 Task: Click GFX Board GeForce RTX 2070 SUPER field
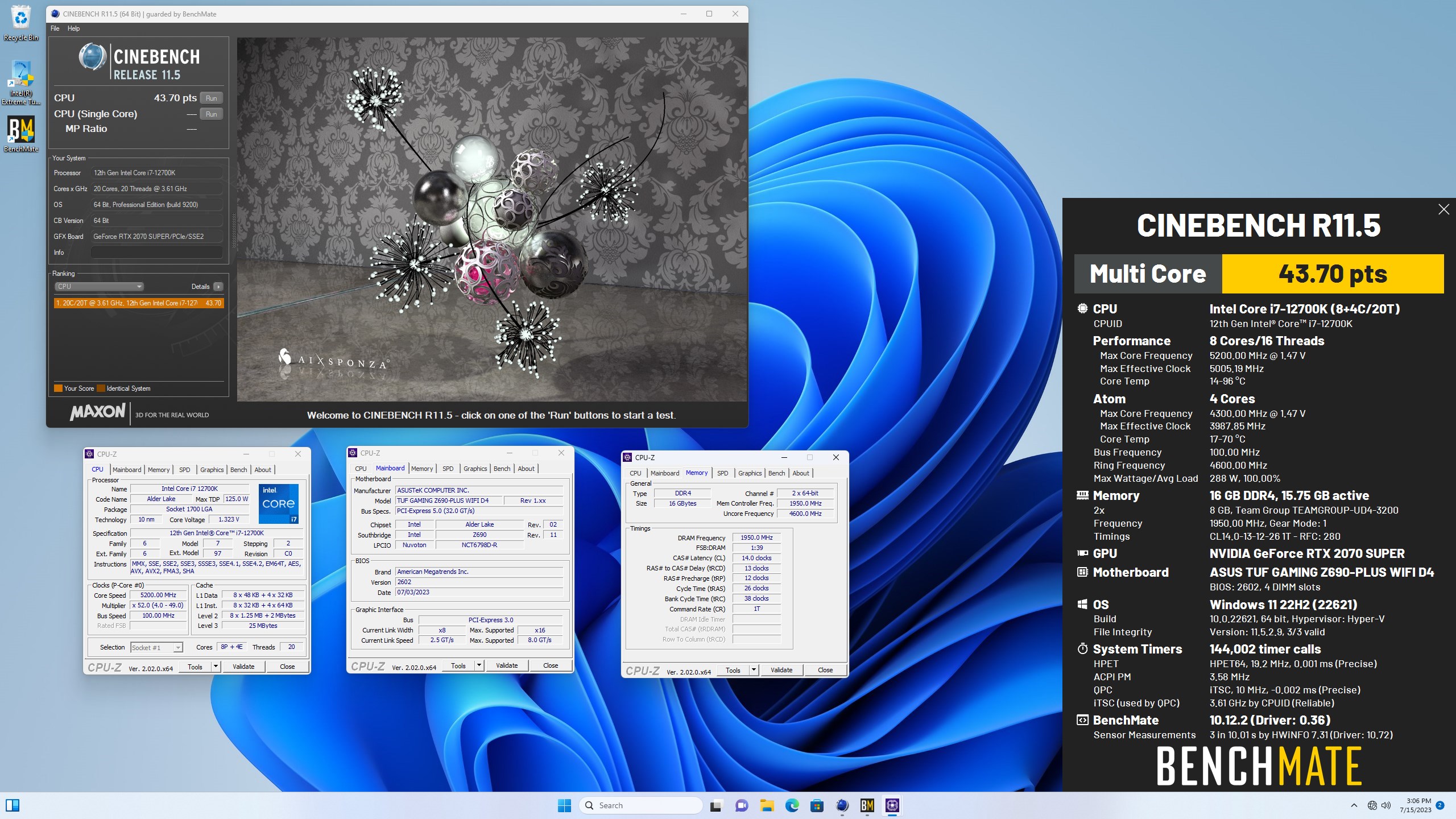click(x=157, y=237)
